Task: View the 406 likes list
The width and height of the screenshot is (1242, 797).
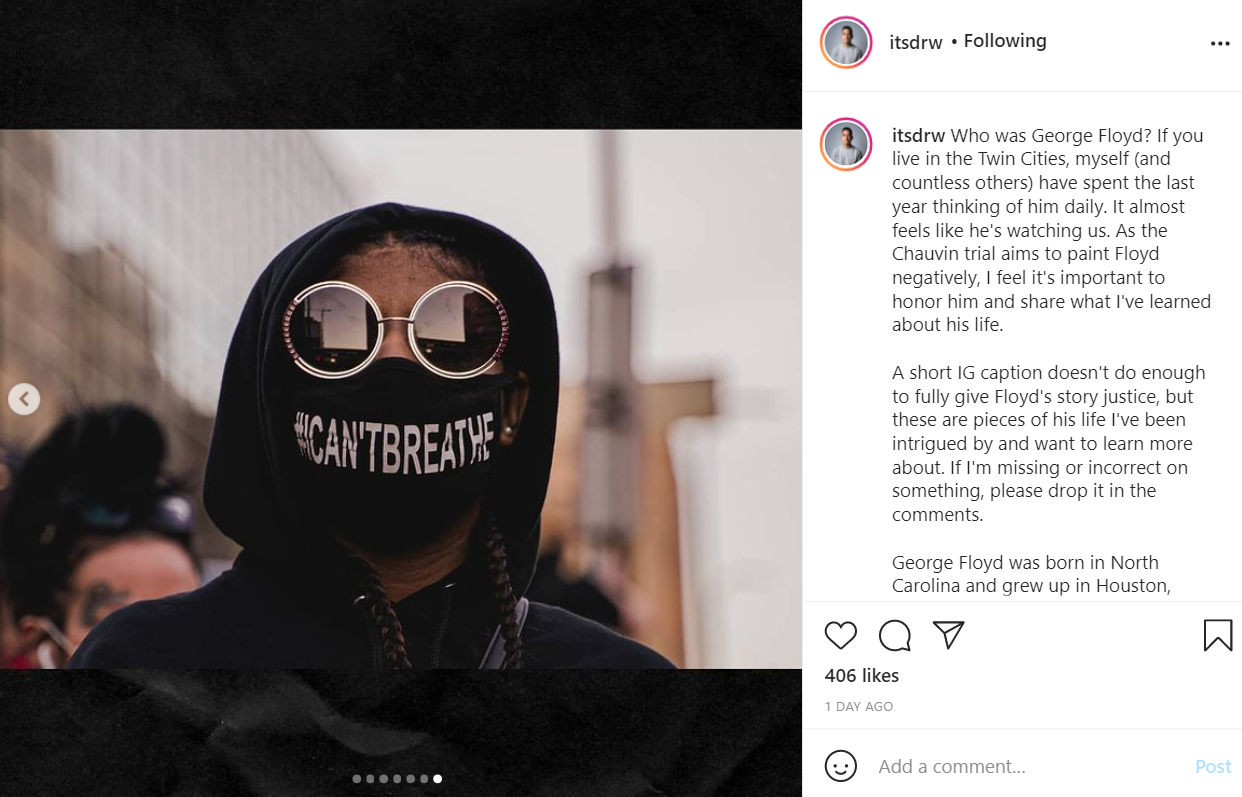Action: click(862, 676)
